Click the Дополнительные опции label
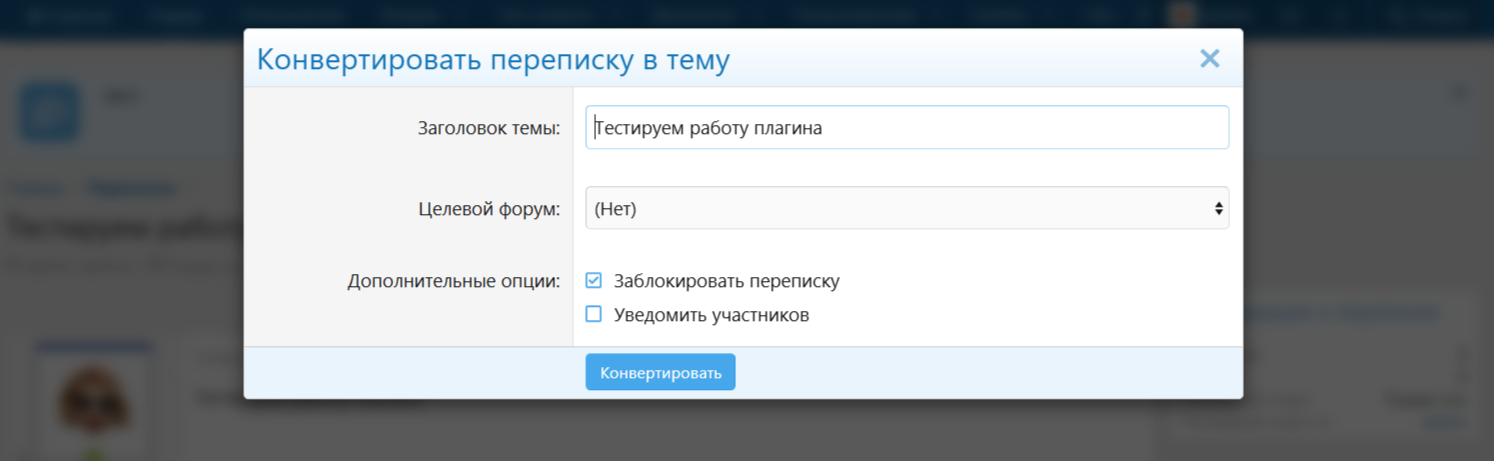The image size is (1494, 461). pyautogui.click(x=453, y=281)
